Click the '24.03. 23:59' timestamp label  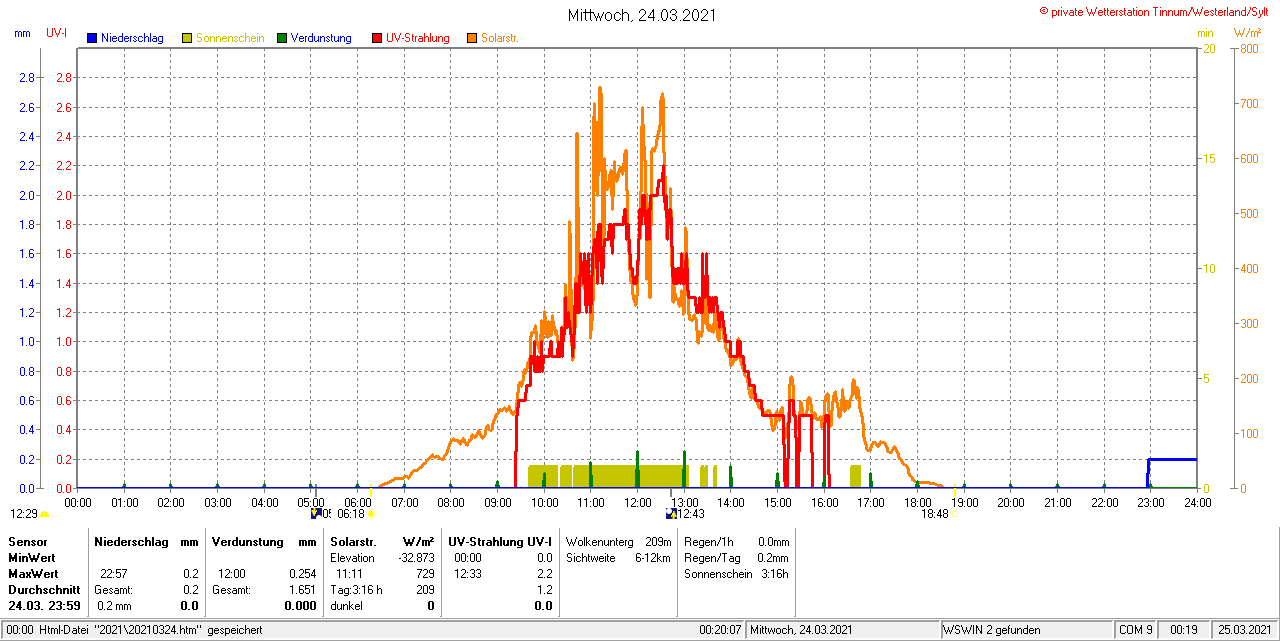(x=43, y=606)
